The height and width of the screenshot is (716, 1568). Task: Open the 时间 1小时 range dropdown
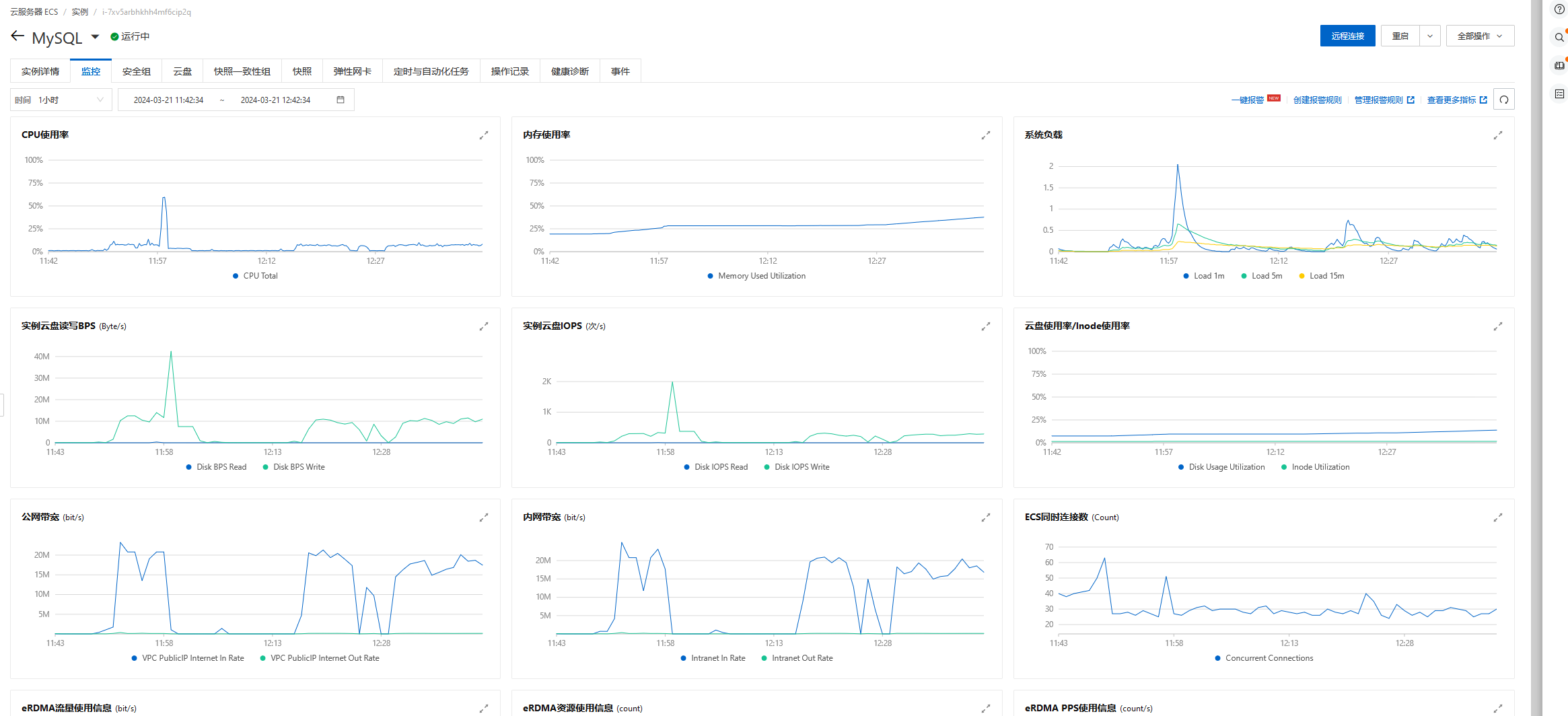click(x=61, y=100)
